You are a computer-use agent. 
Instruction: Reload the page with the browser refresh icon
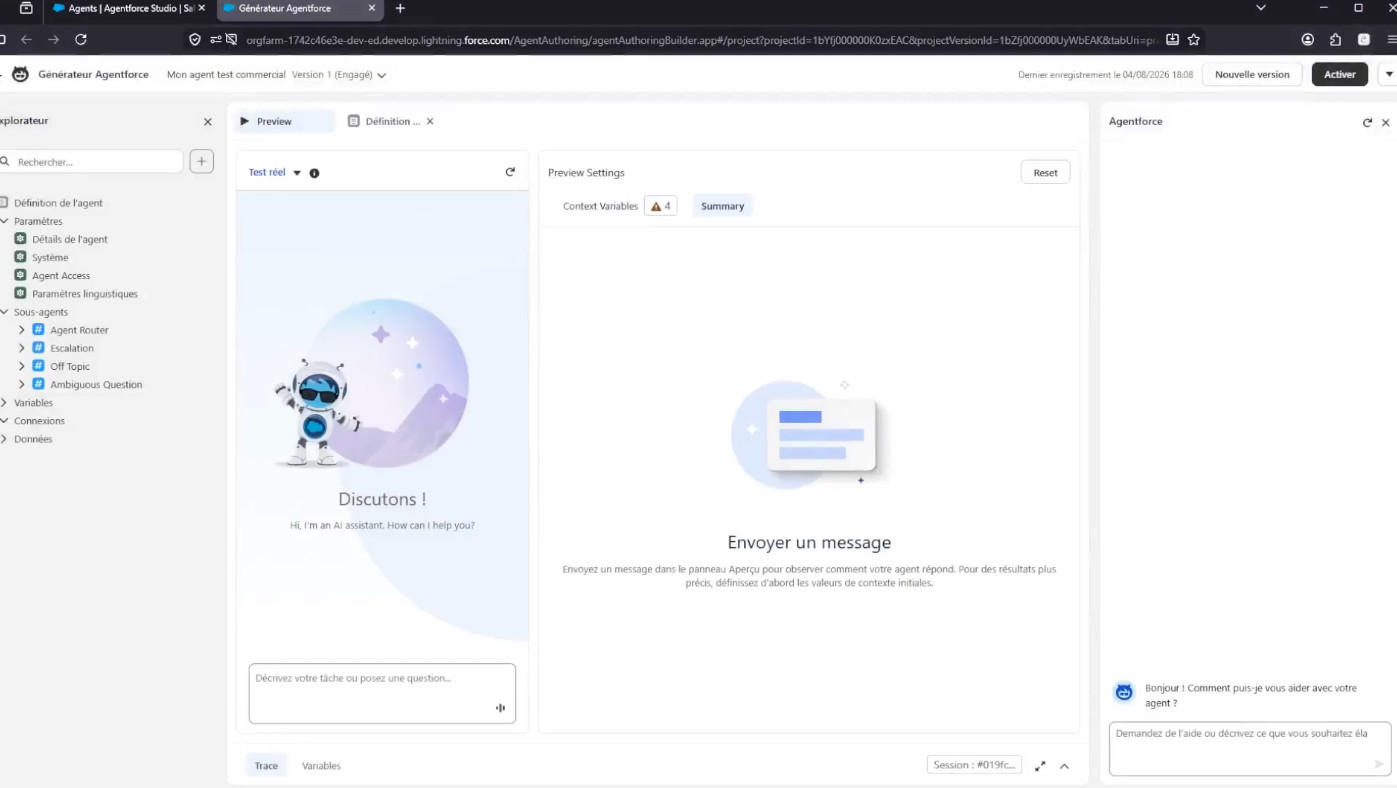(x=81, y=40)
